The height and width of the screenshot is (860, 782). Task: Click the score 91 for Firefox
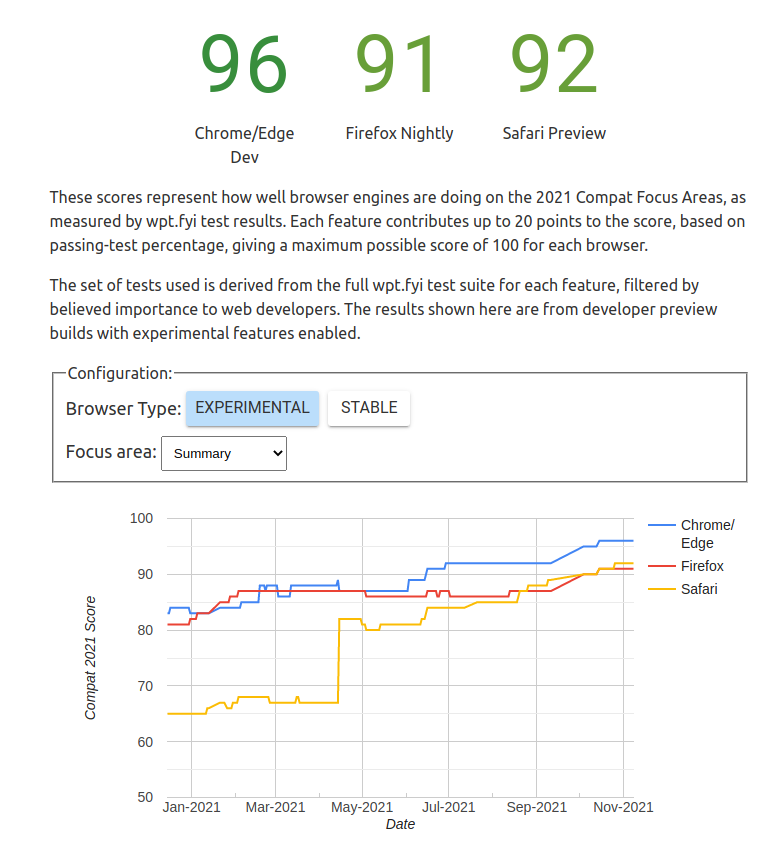click(x=397, y=64)
